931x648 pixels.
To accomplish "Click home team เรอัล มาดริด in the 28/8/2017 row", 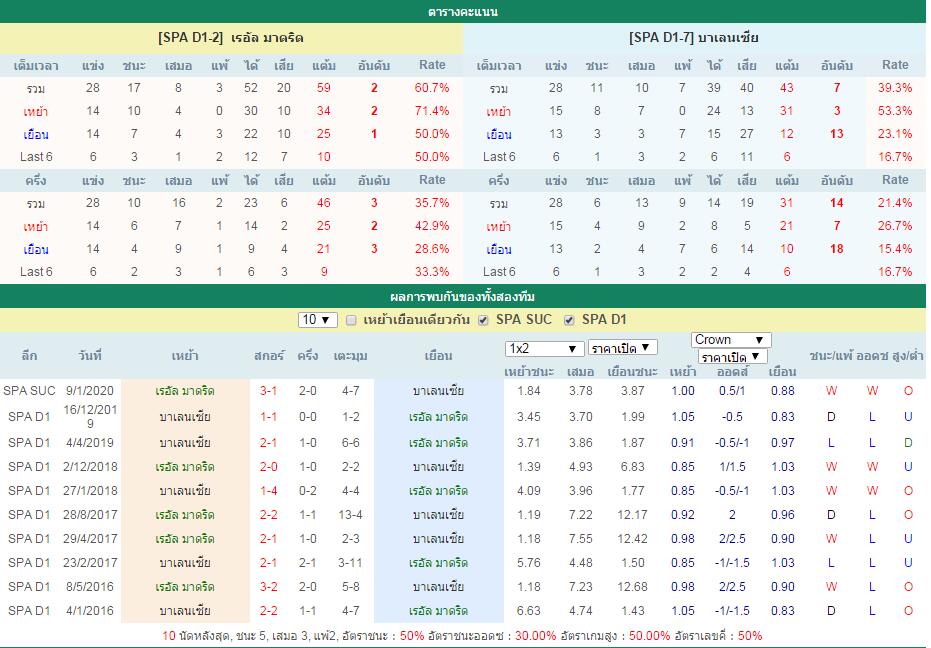I will pyautogui.click(x=185, y=515).
